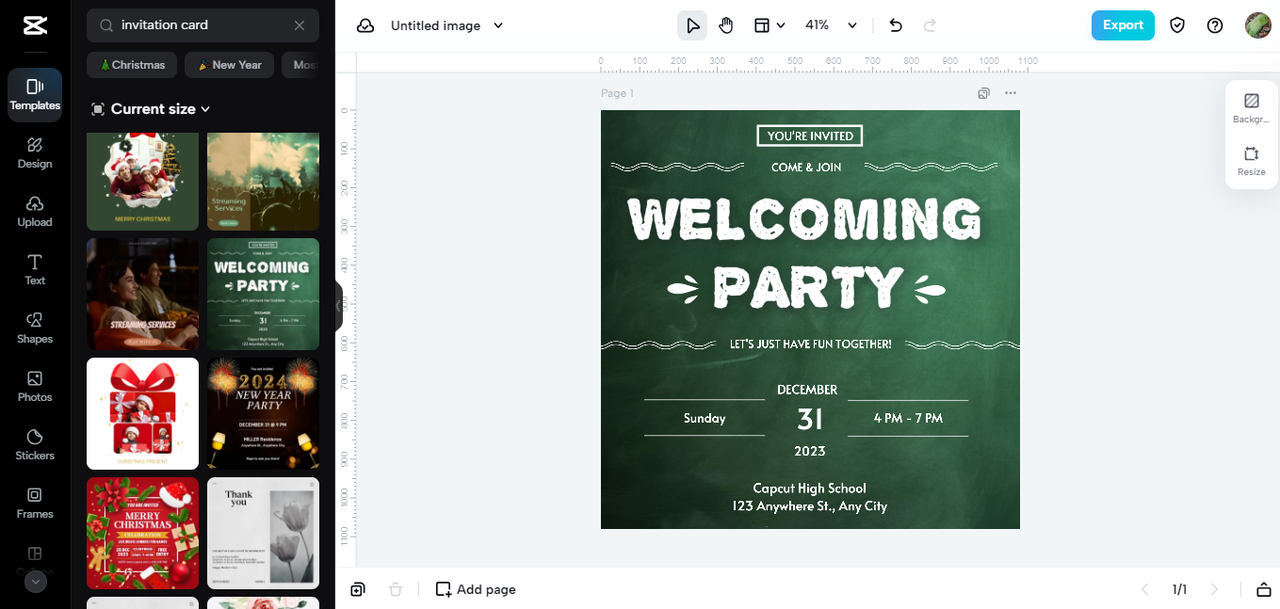Open the Photos sidebar tab
Screen dimensions: 1280x609
(35, 386)
